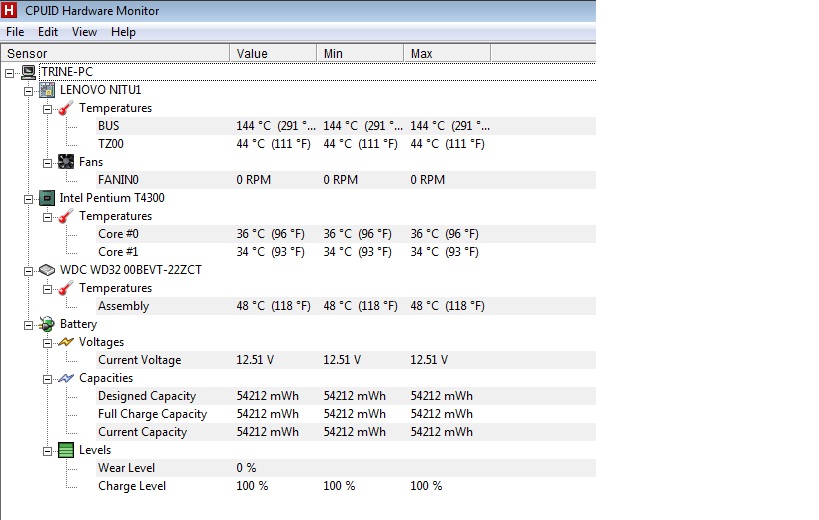Screen dimensions: 819x520
Task: Click the Battery icon
Action: 47,324
